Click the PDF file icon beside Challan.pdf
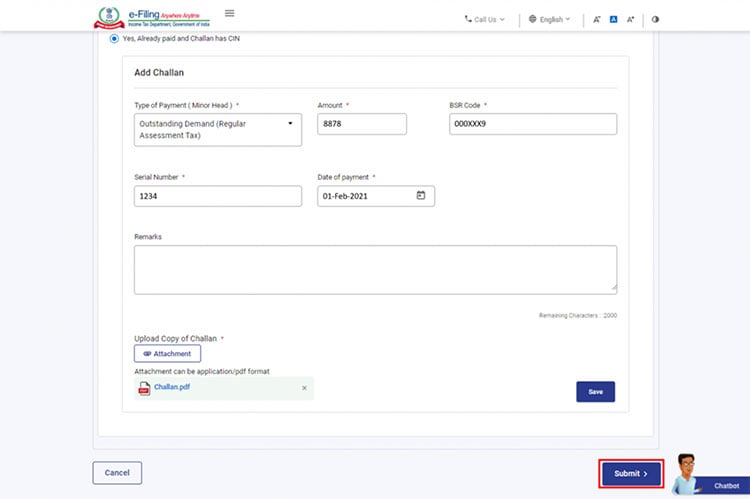This screenshot has height=499, width=750. click(x=144, y=388)
